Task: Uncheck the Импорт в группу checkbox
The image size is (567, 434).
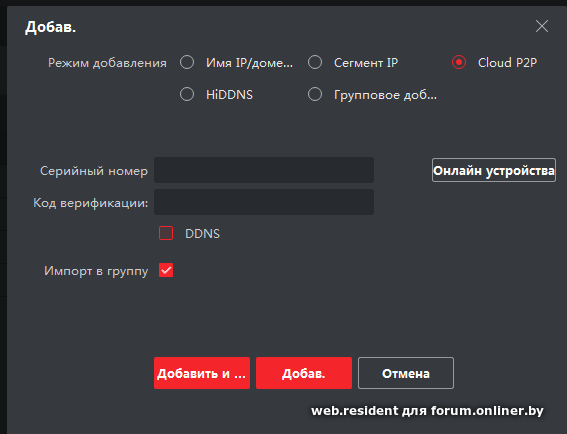Action: 166,270
